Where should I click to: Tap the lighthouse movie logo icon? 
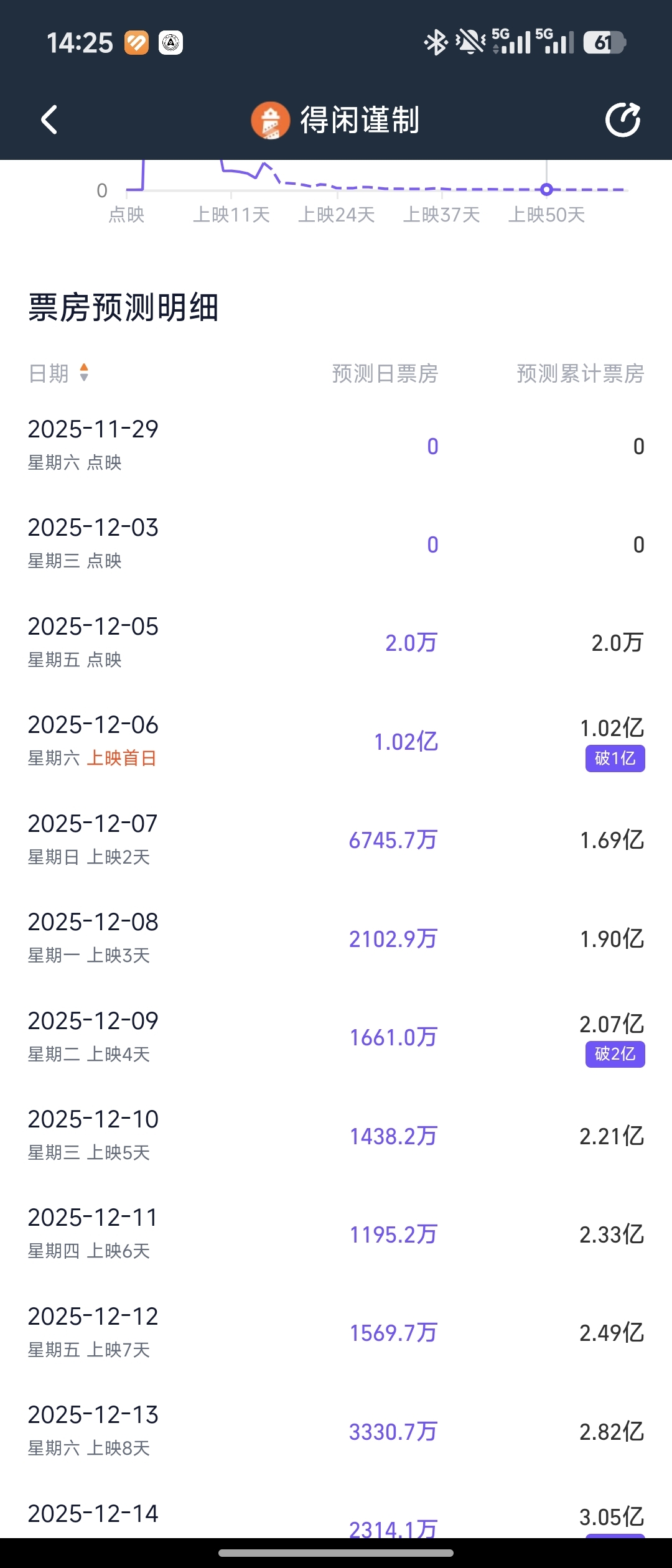[x=270, y=120]
